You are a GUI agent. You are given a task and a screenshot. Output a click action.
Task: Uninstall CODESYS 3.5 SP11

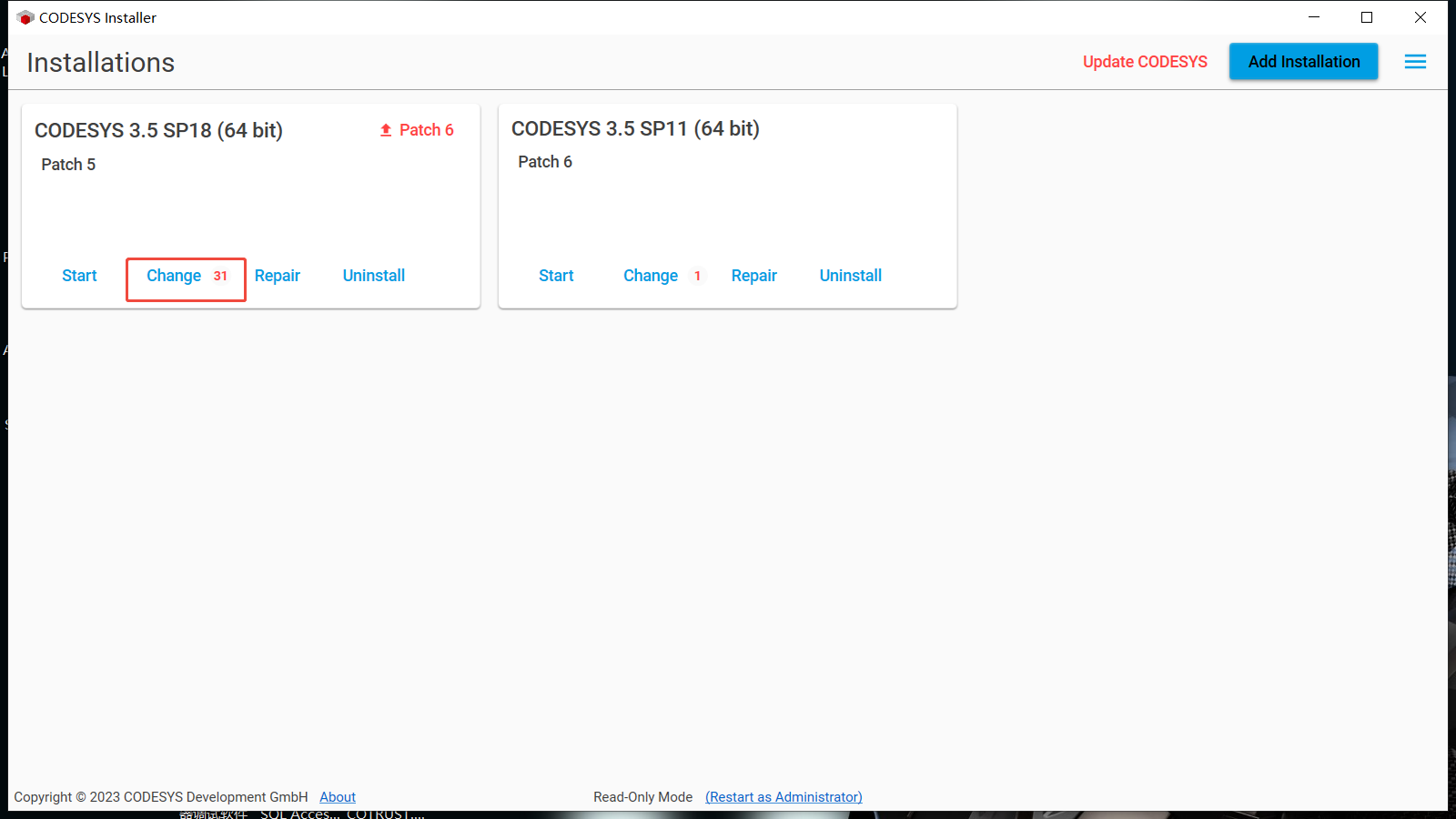[851, 276]
